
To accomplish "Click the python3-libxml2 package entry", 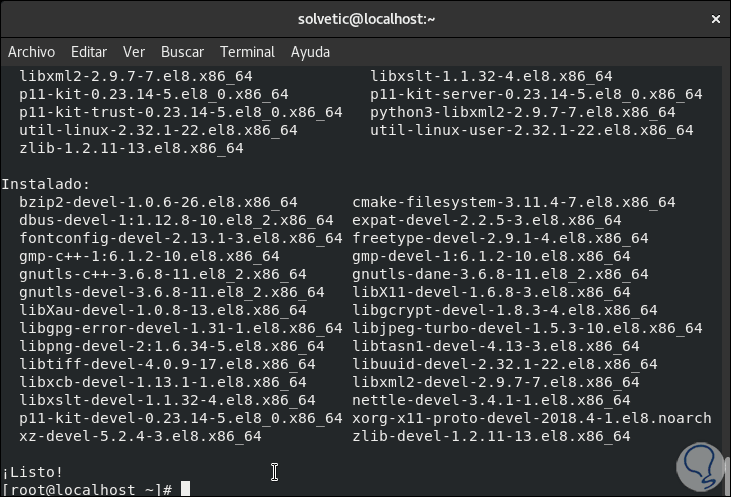I will tap(523, 112).
